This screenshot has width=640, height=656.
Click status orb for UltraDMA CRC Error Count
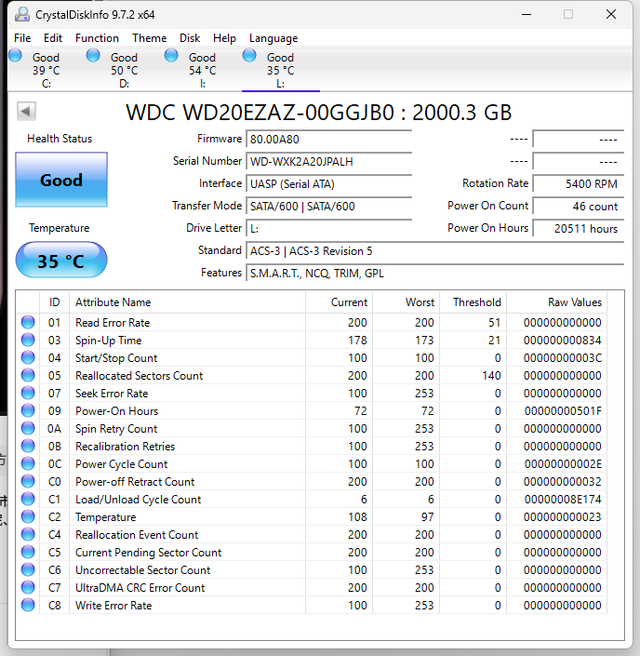click(28, 587)
